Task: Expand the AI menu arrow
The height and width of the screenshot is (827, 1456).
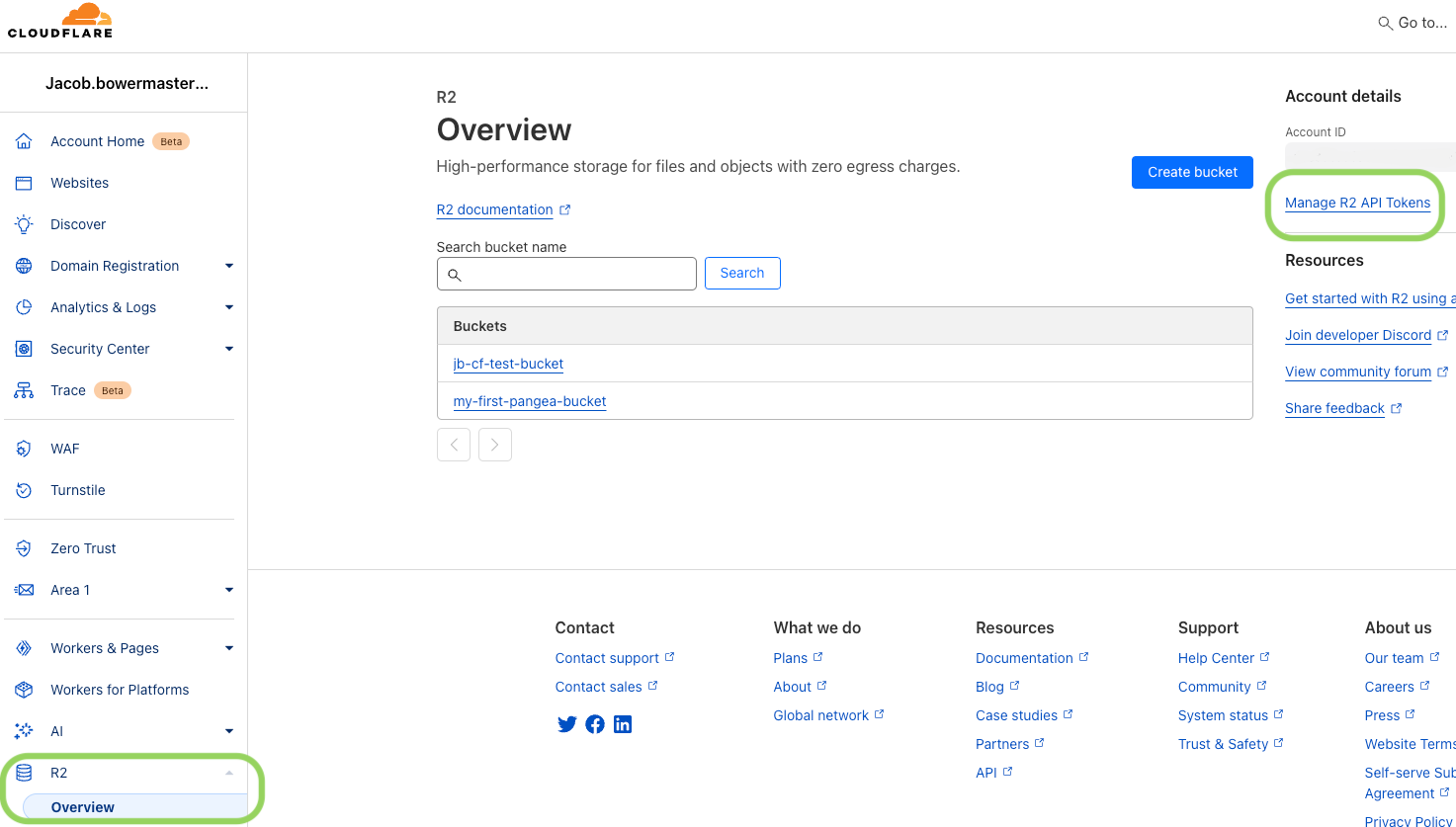Action: pyautogui.click(x=229, y=731)
